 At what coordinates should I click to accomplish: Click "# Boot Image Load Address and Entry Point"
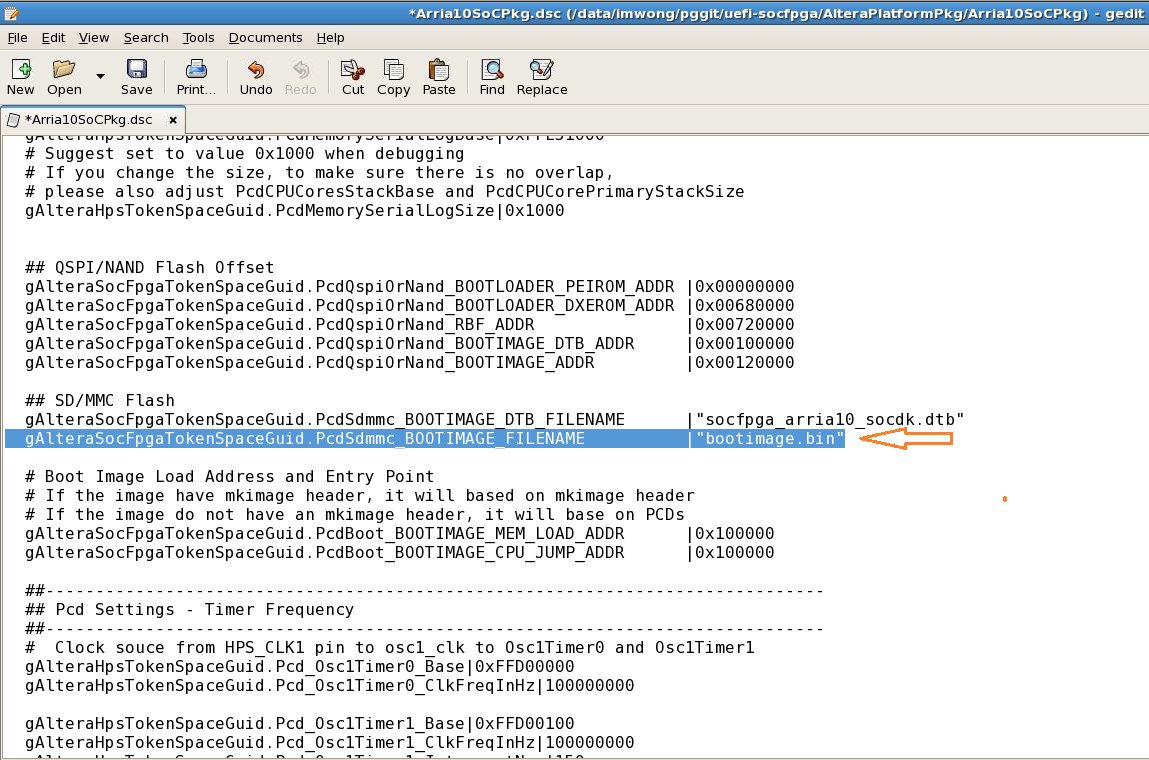[229, 476]
